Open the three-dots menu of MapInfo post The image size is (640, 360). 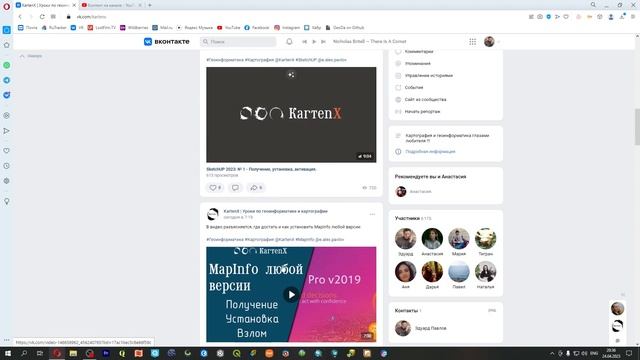372,214
